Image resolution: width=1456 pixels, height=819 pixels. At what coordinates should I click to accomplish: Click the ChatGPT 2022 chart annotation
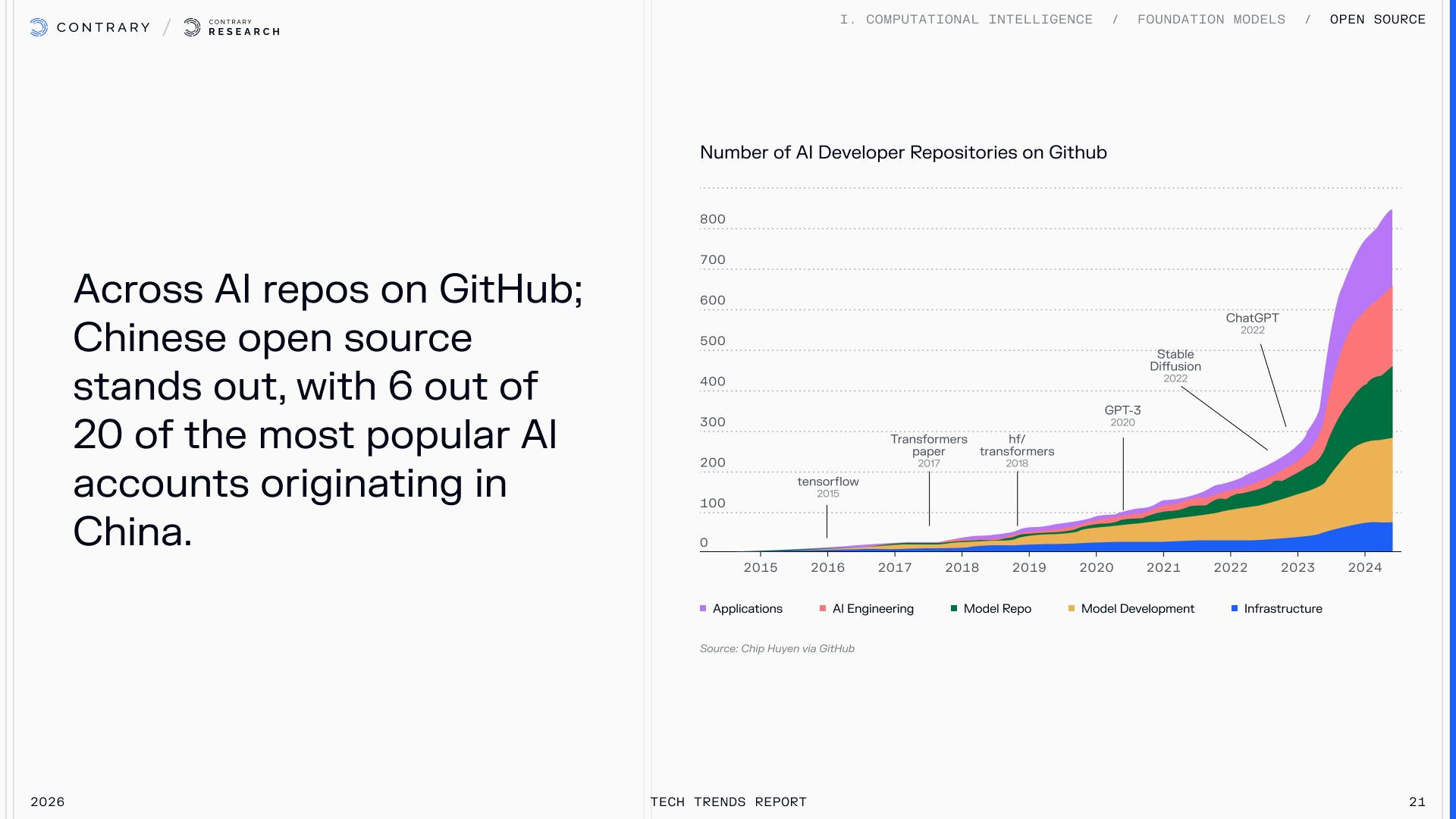1252,322
